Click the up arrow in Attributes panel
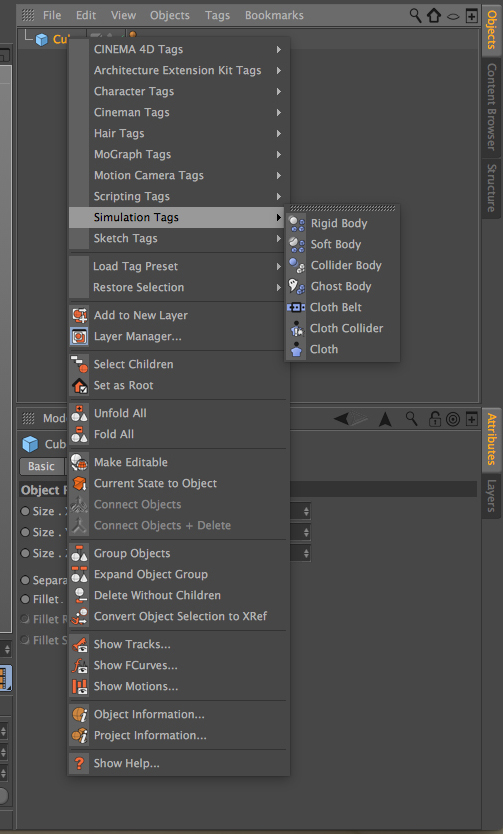503x834 pixels. [x=385, y=419]
